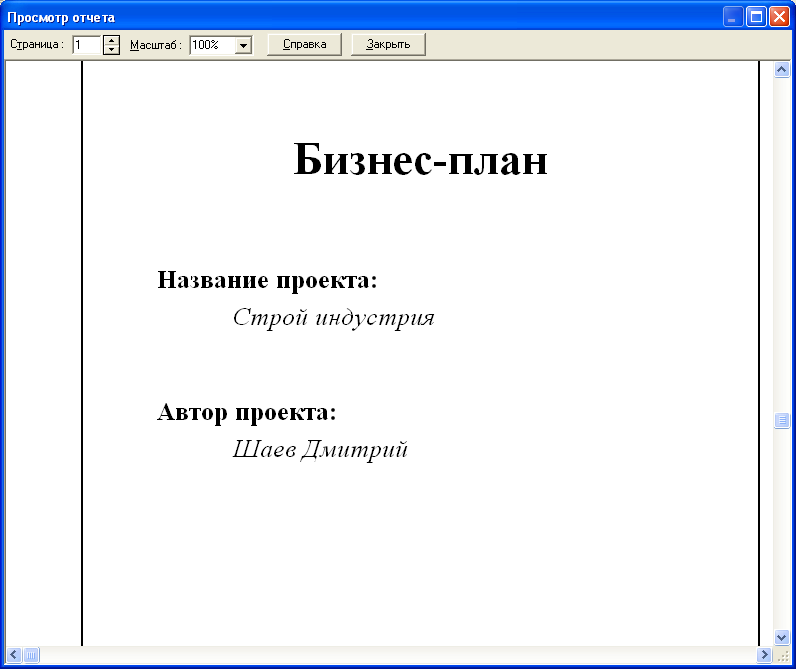The height and width of the screenshot is (669, 796).
Task: Click into the Страница number field
Action: click(x=87, y=45)
